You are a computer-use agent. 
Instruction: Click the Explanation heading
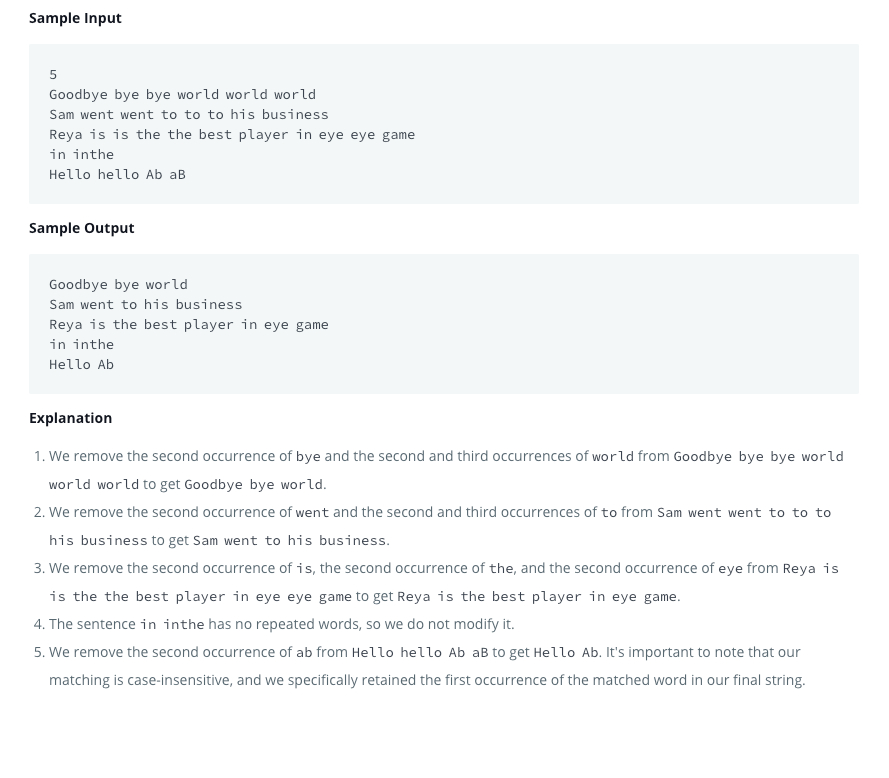pos(70,418)
